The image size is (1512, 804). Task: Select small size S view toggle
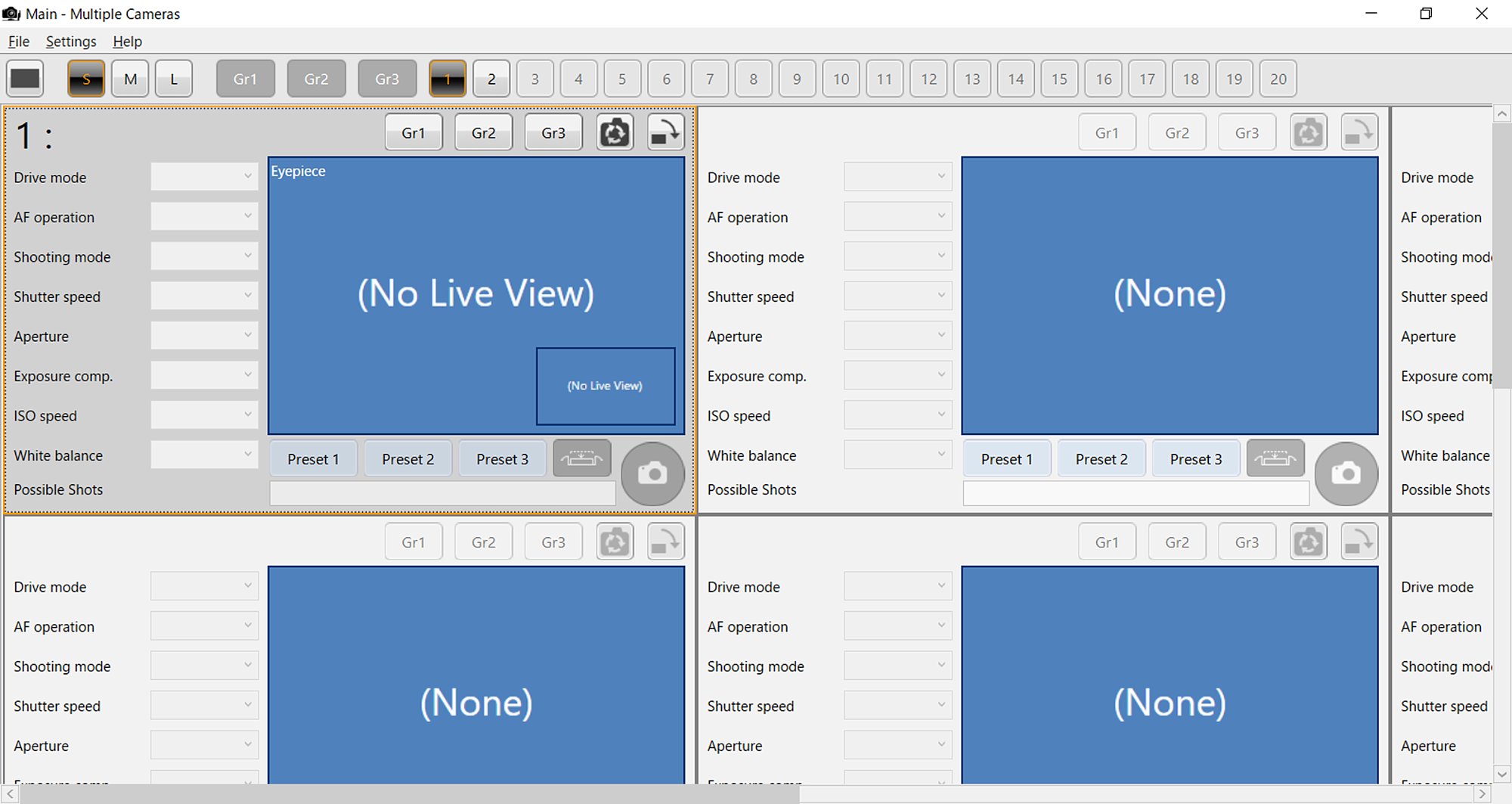86,79
